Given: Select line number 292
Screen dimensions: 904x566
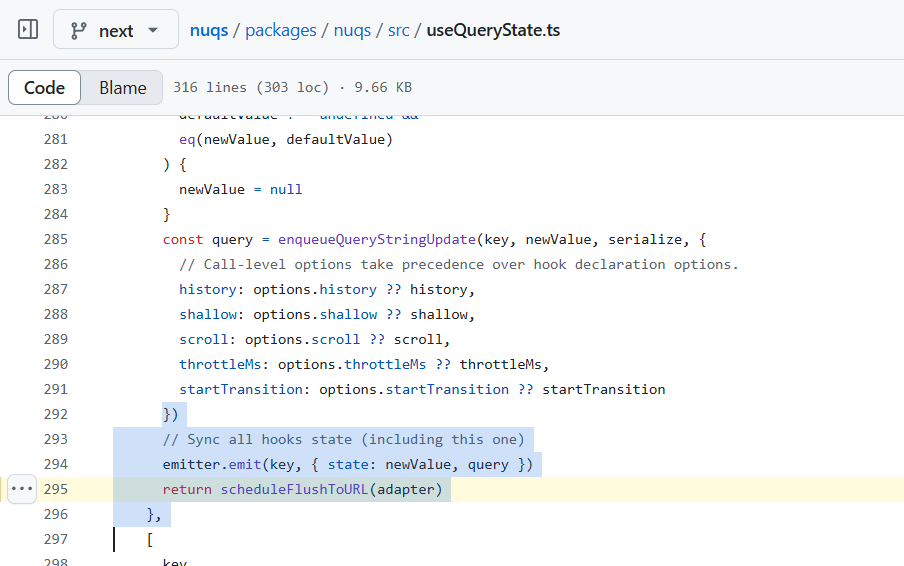Looking at the screenshot, I should point(56,414).
